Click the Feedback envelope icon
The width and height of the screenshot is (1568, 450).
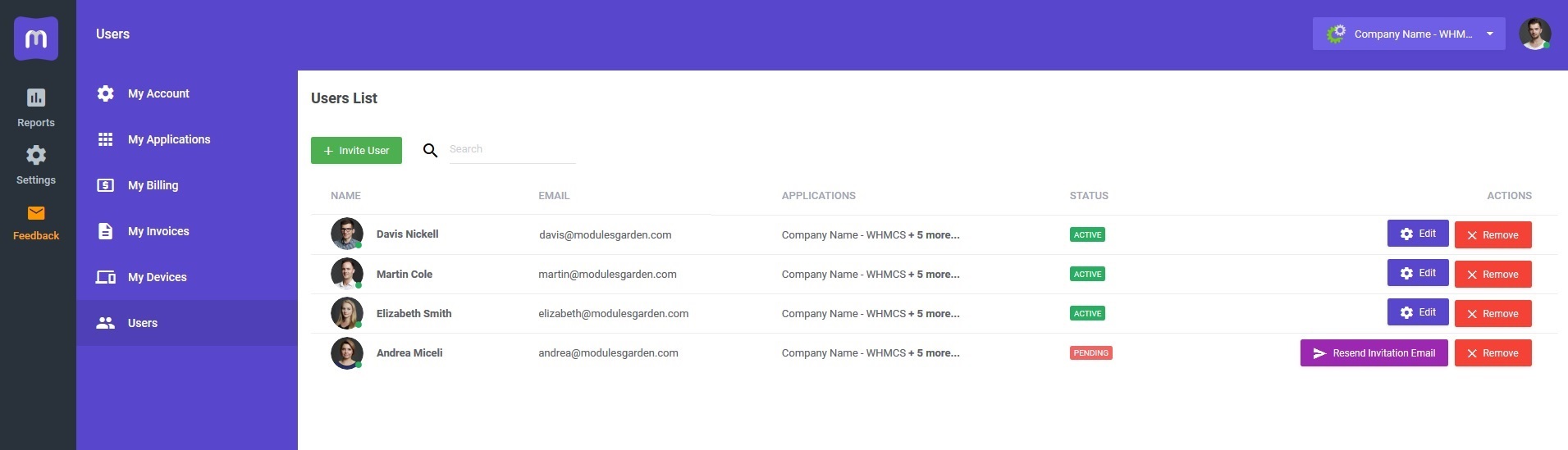pyautogui.click(x=36, y=214)
